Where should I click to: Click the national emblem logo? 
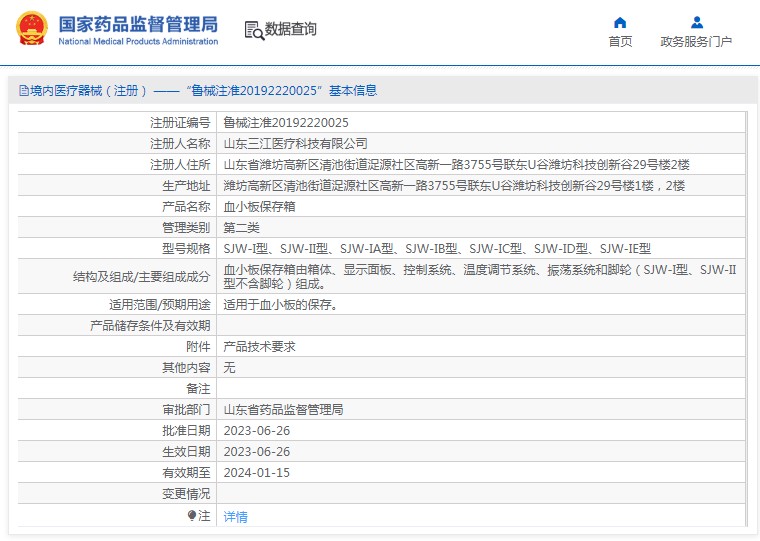pyautogui.click(x=32, y=28)
